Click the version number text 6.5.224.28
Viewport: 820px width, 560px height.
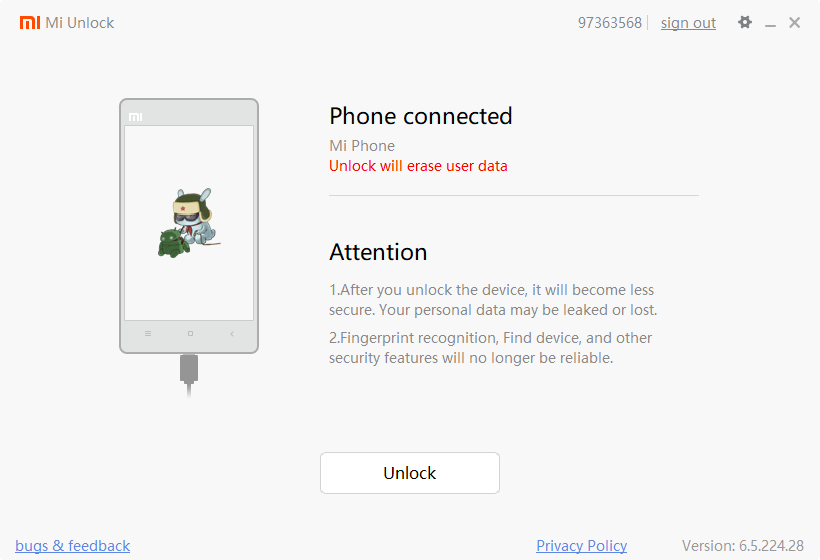click(x=771, y=545)
